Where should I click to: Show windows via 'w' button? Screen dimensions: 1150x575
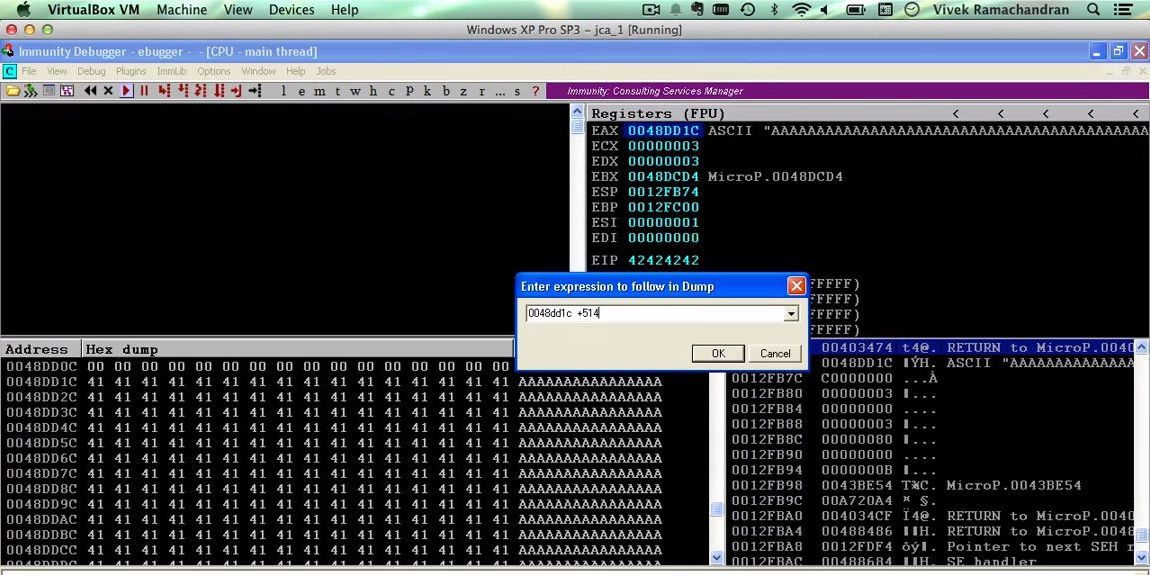[355, 91]
